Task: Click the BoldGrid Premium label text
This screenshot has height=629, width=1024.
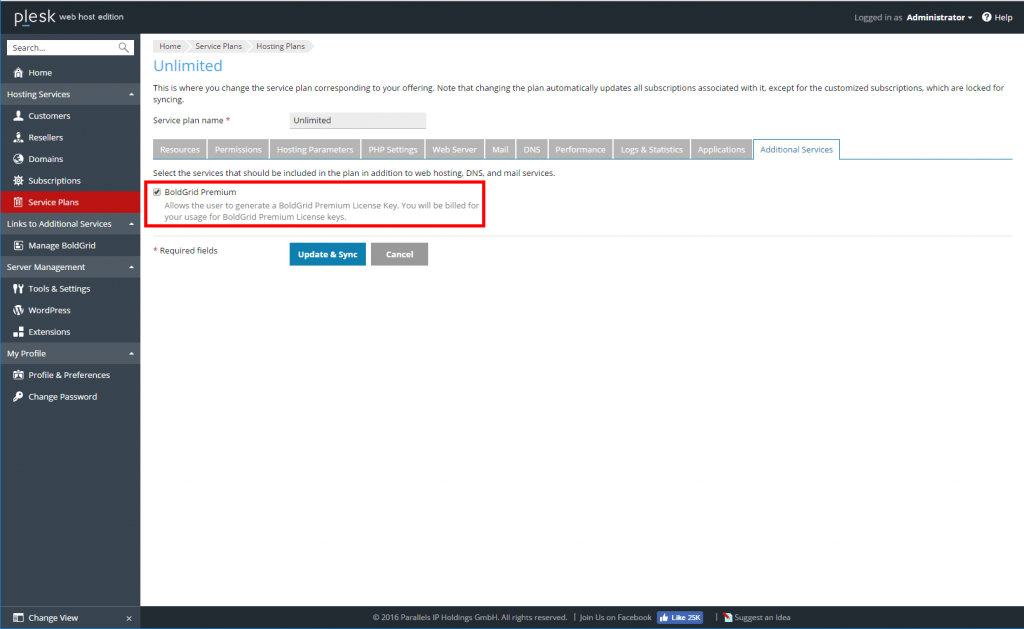Action: [200, 192]
